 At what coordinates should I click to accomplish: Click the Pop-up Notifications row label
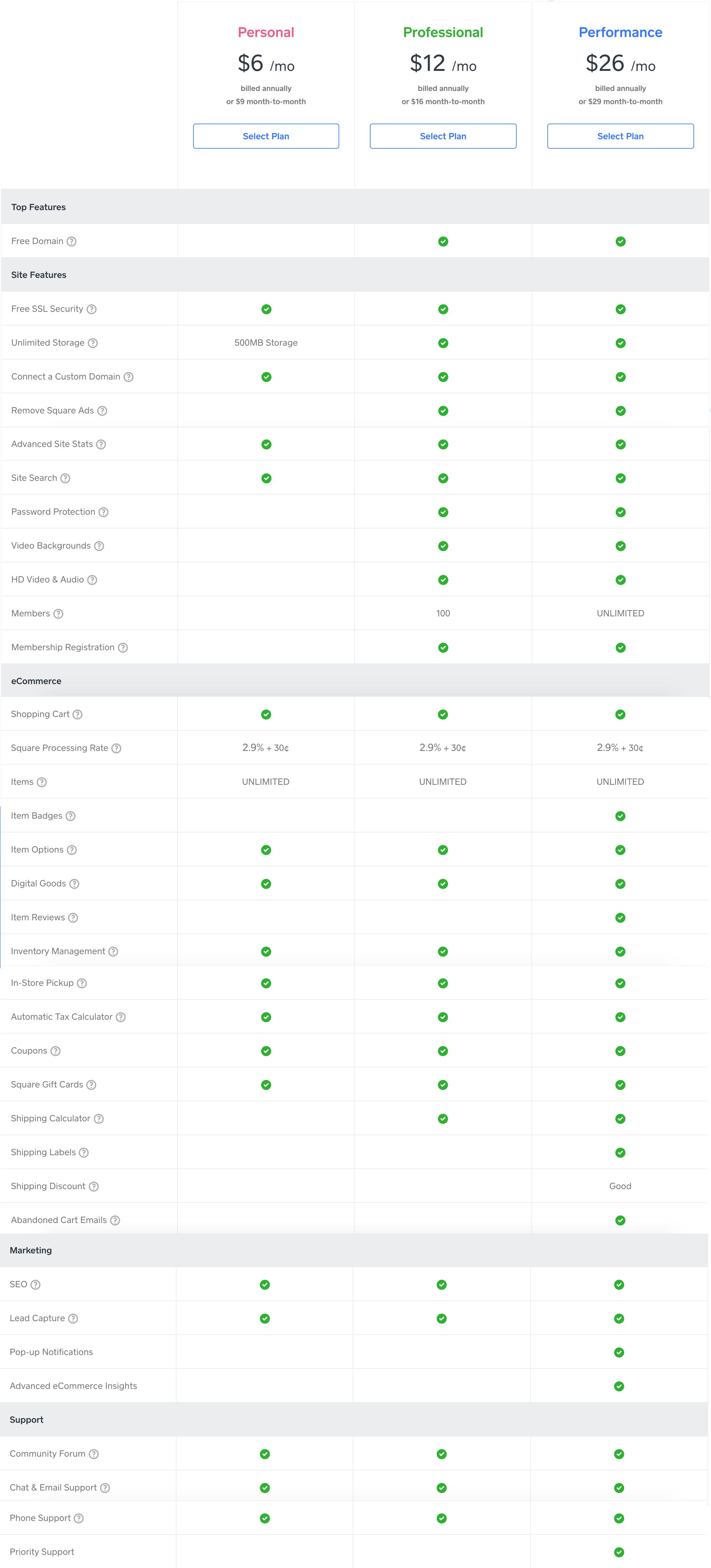(x=51, y=1352)
